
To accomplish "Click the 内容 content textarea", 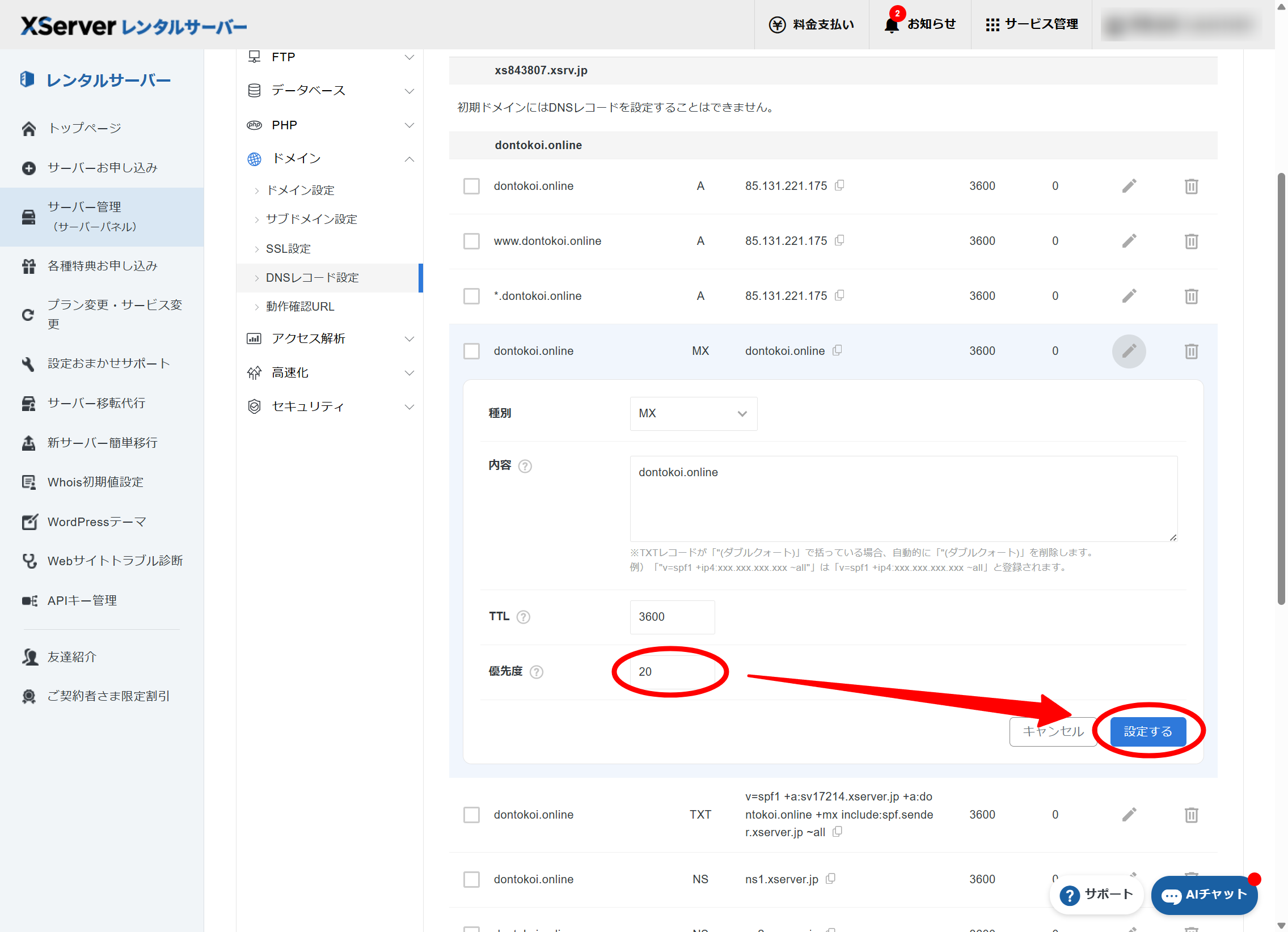I will coord(903,498).
